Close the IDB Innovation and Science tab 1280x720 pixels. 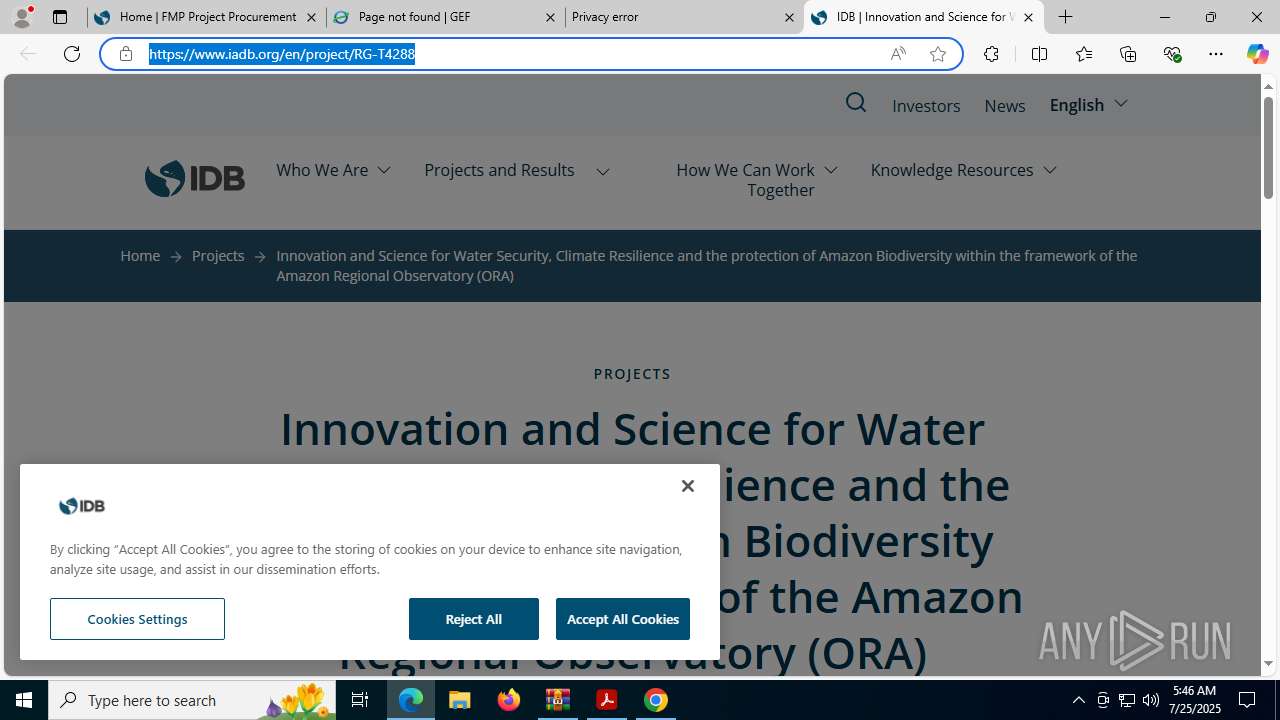[x=1028, y=17]
